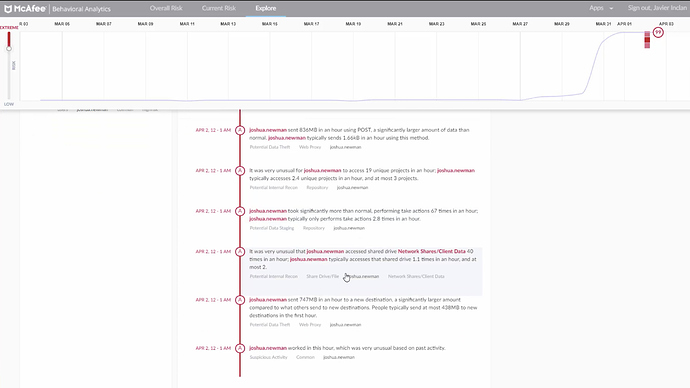
Task: Click Sign out, Javier Indan link
Action: coord(657,8)
